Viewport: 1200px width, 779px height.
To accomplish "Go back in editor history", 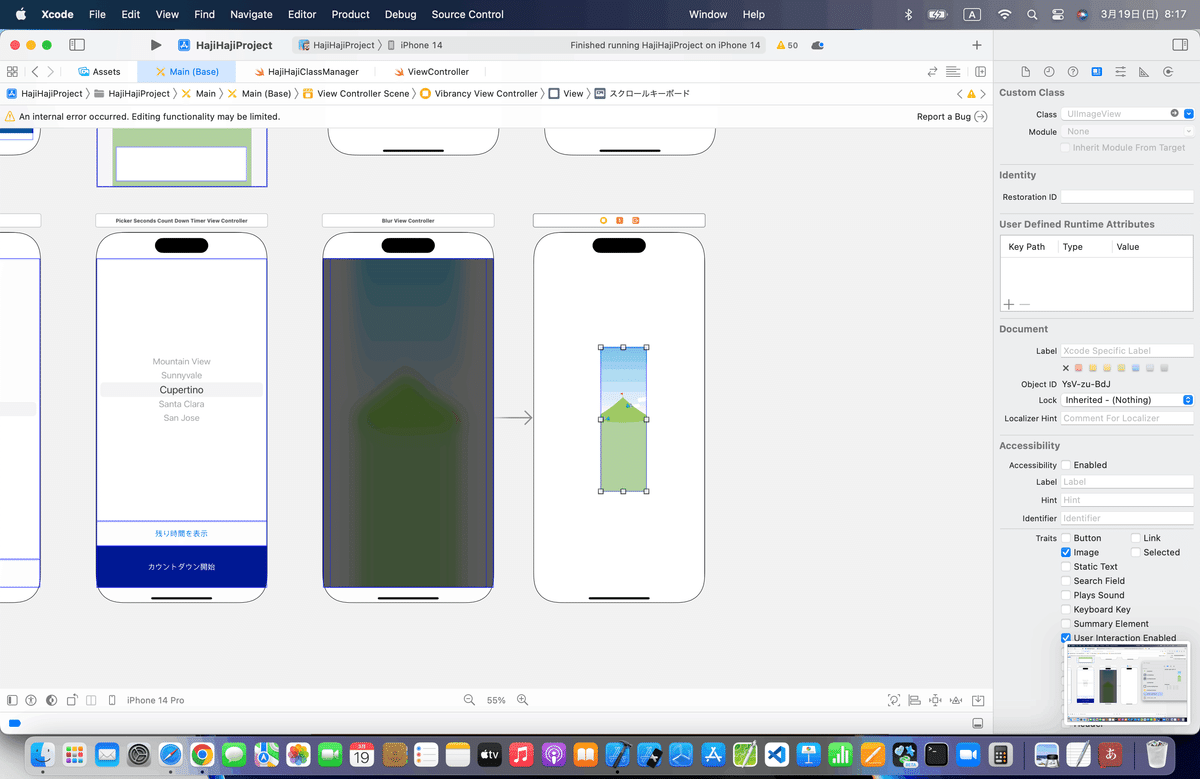I will click(x=35, y=72).
